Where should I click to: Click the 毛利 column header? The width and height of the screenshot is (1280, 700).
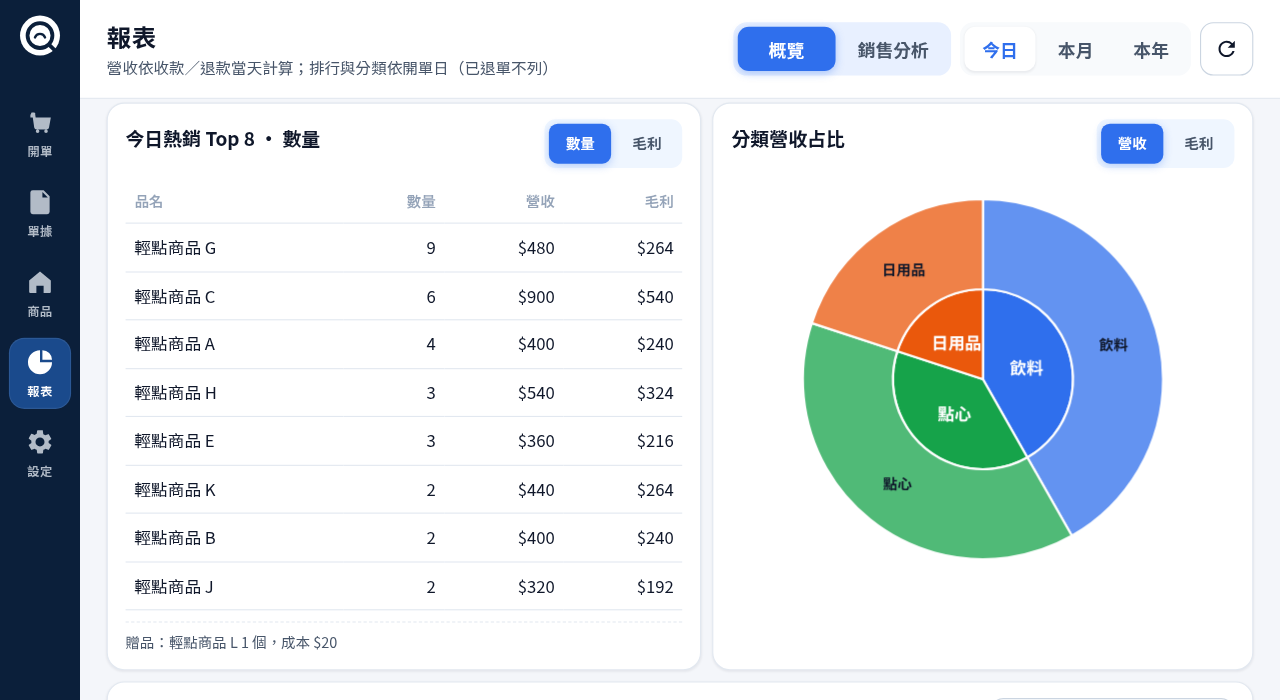tap(659, 201)
